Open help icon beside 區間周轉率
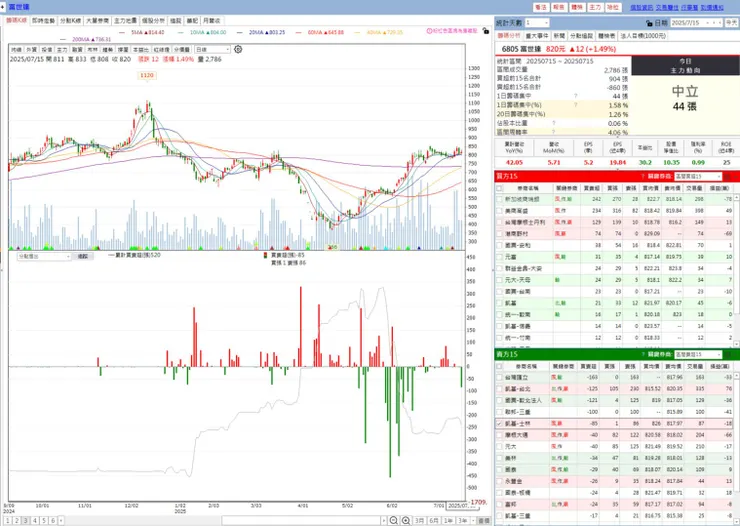The height and width of the screenshot is (526, 740). pos(554,132)
